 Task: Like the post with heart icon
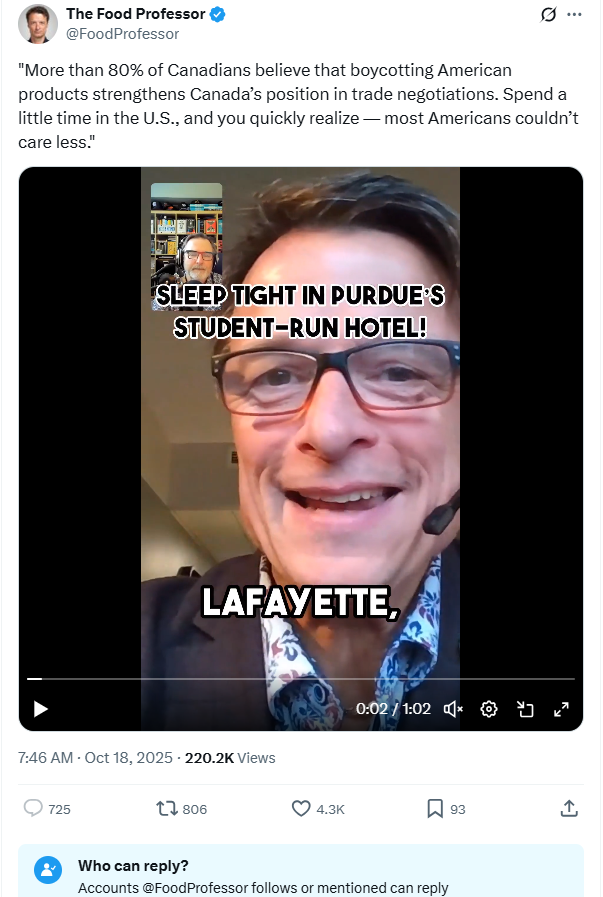click(x=301, y=808)
